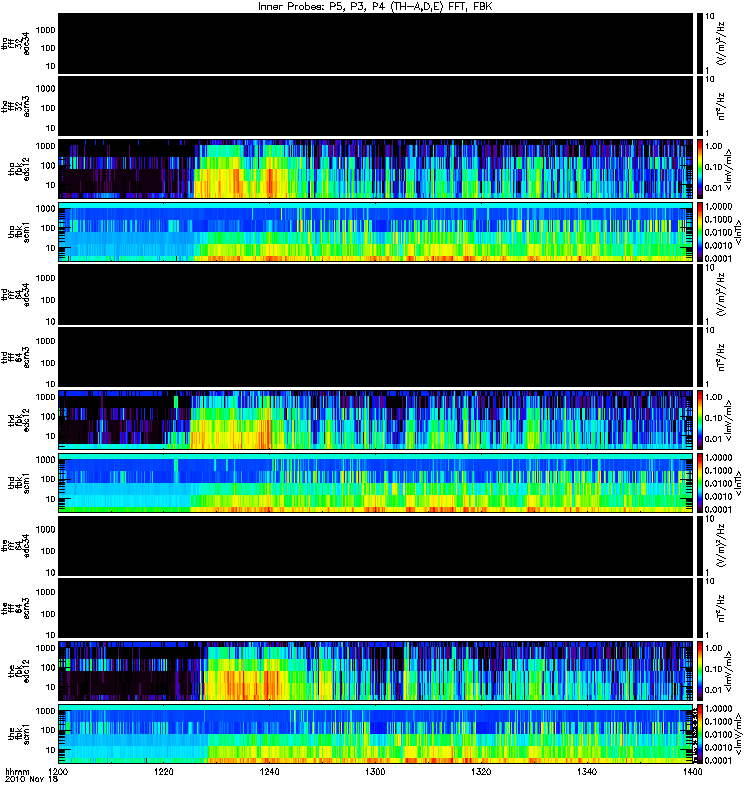Image resolution: width=750 pixels, height=800 pixels.
Task: Click the tha fbk scm1 spectrogram panel
Action: 376,232
